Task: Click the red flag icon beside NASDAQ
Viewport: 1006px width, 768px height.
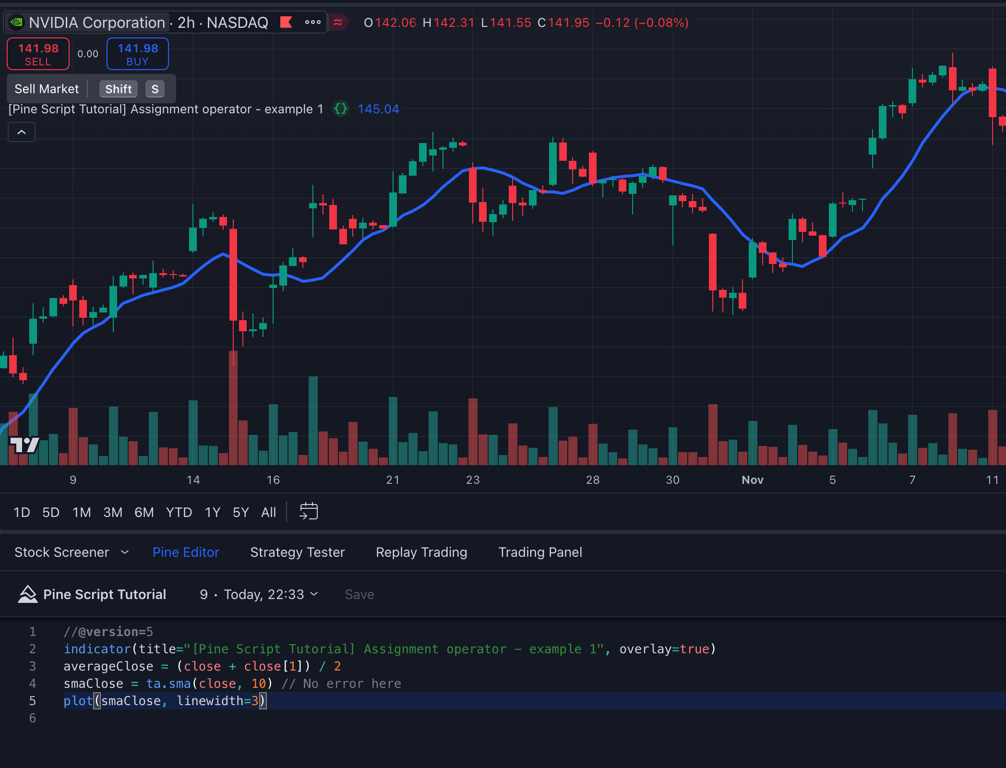Action: (287, 22)
